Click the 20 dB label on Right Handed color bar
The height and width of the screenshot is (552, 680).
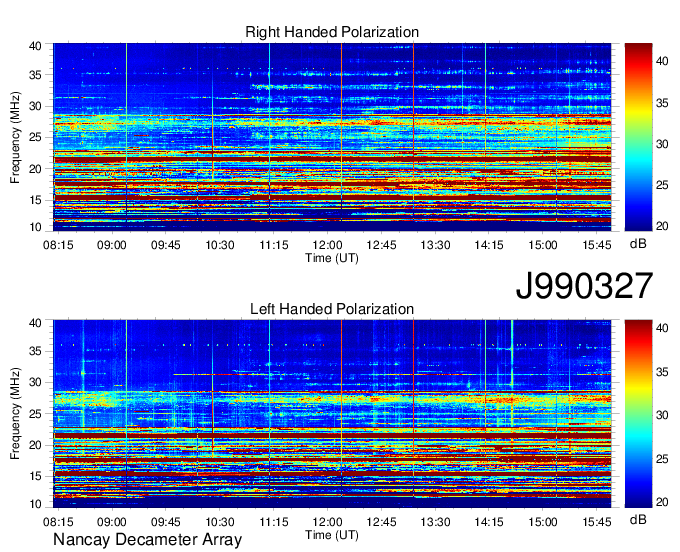(x=662, y=226)
